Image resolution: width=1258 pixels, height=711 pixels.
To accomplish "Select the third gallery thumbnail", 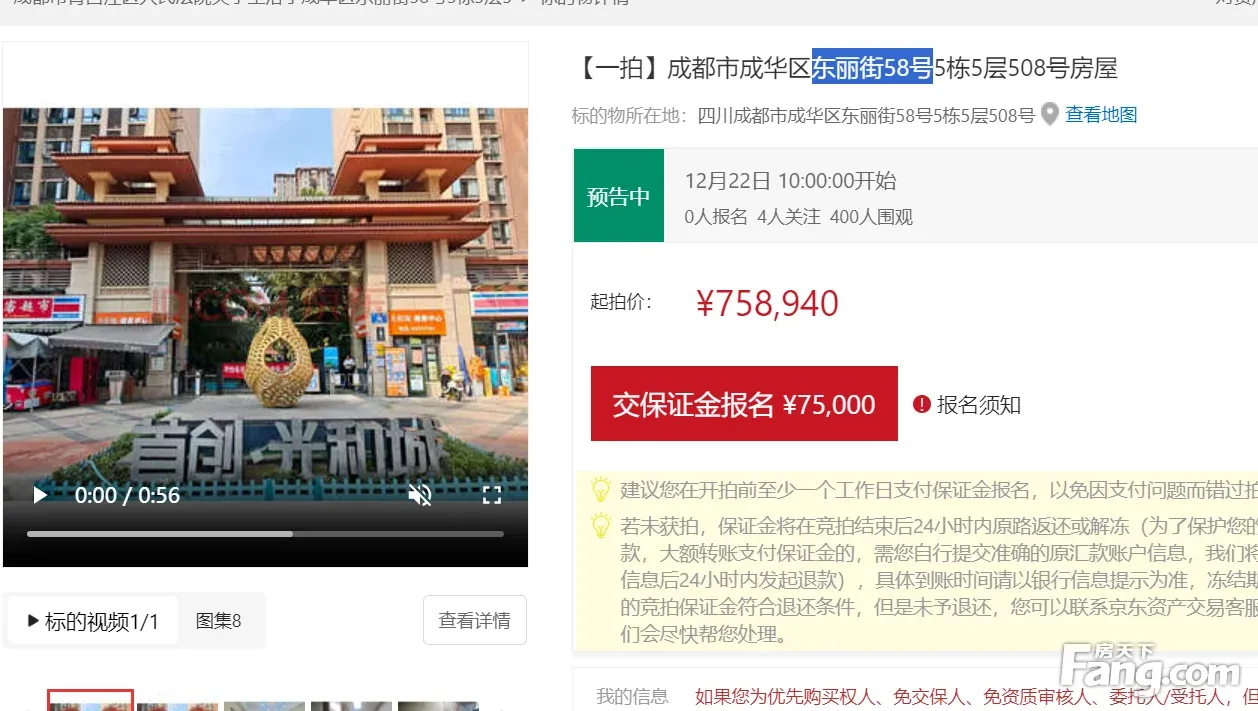I will (x=264, y=704).
